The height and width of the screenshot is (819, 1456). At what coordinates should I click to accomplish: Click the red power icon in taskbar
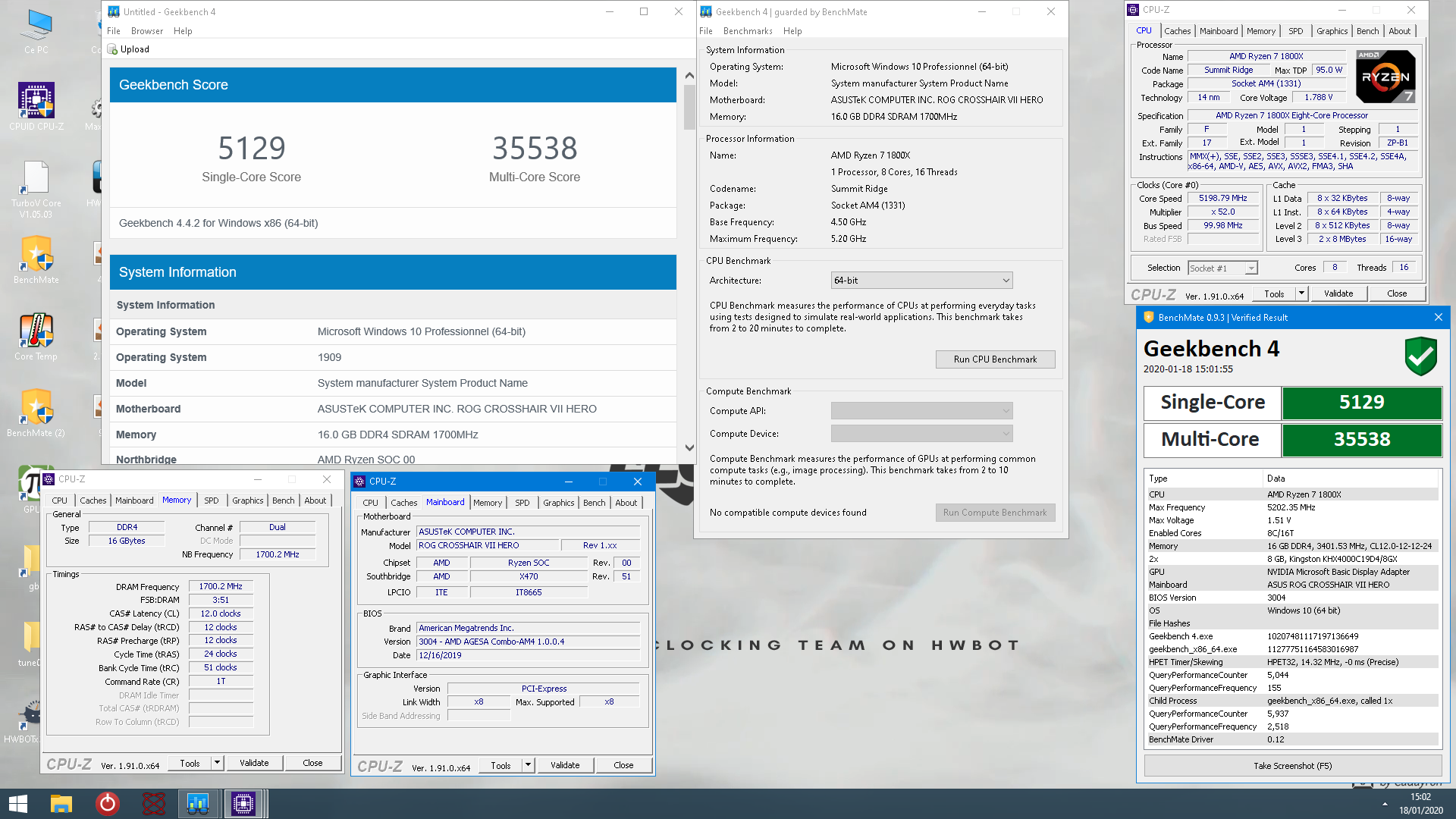[107, 804]
